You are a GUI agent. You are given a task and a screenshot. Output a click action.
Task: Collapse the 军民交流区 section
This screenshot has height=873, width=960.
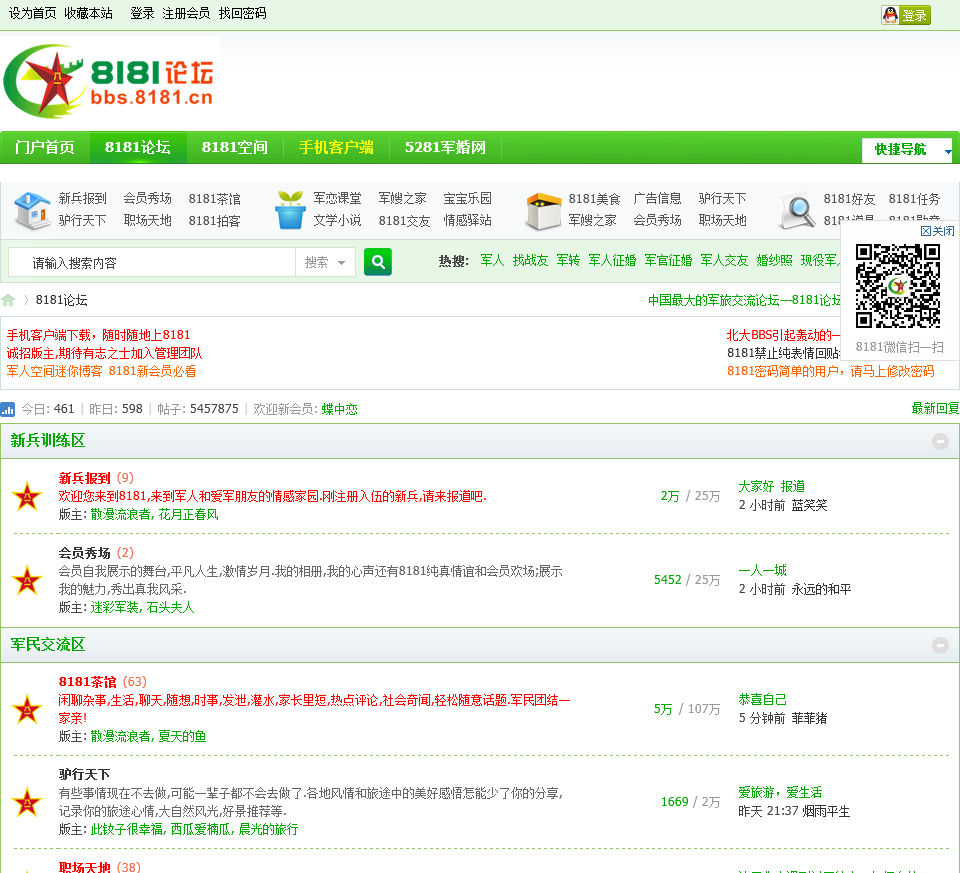940,645
